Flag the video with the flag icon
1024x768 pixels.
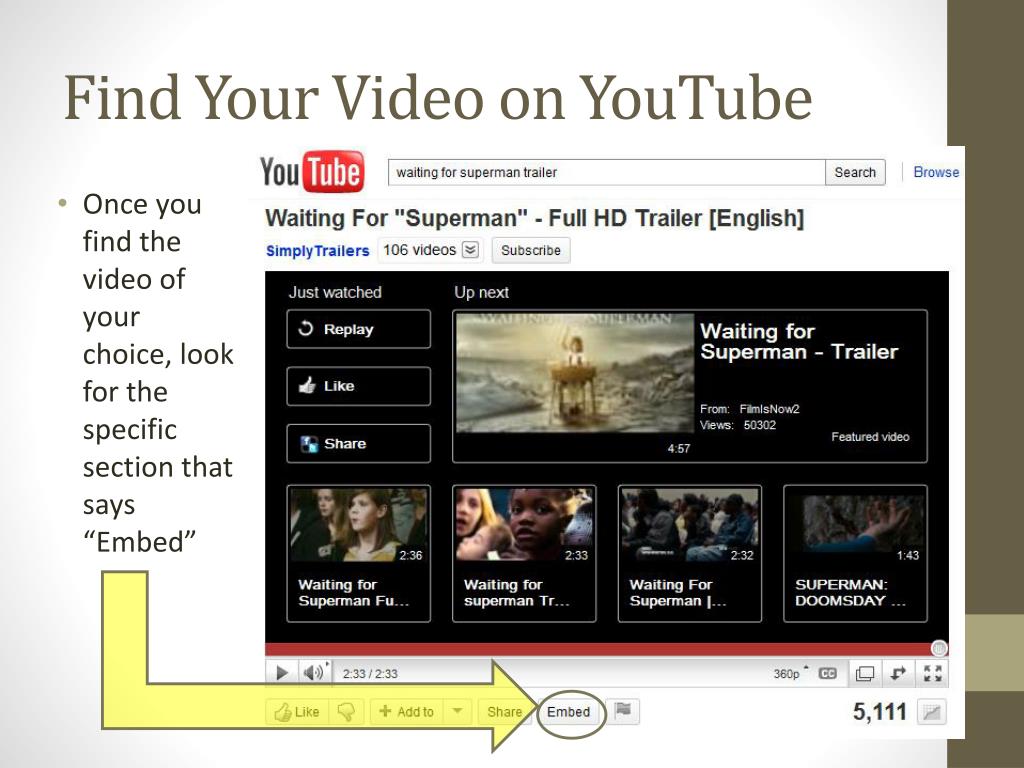coord(623,711)
